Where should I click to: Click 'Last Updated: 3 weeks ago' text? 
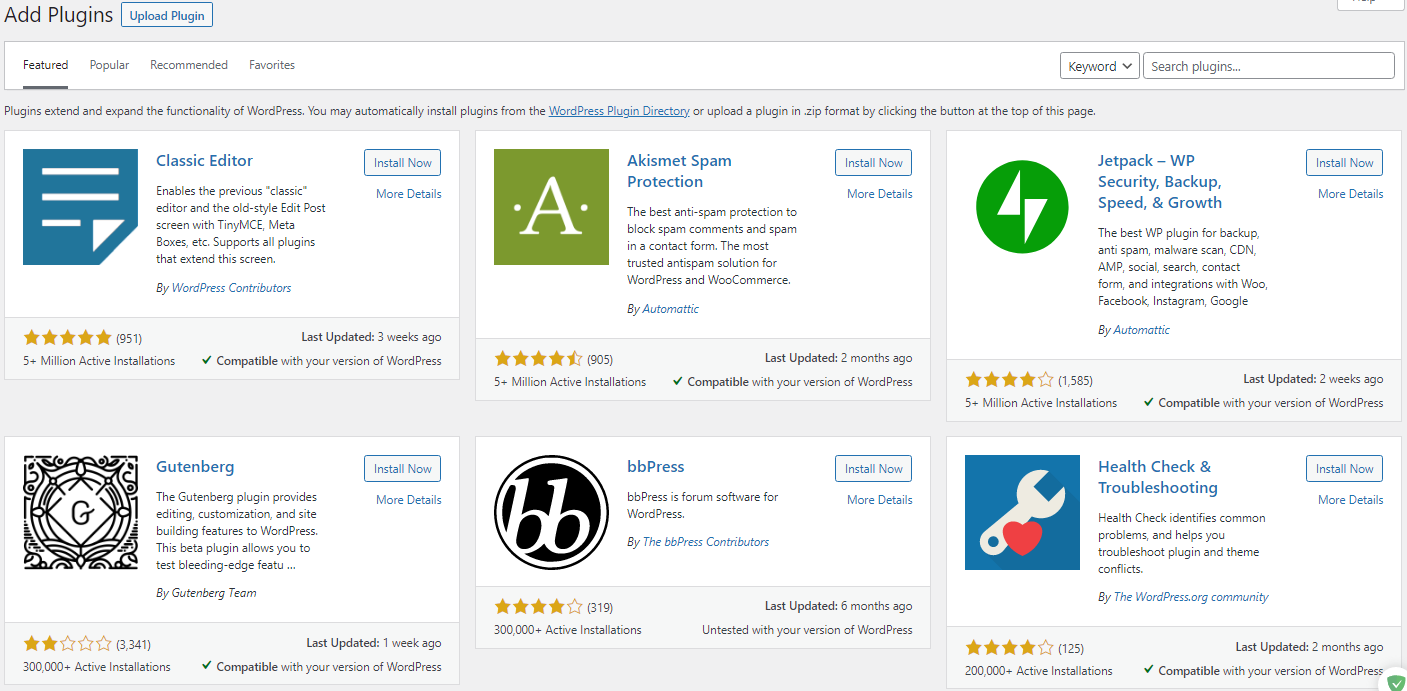[371, 337]
